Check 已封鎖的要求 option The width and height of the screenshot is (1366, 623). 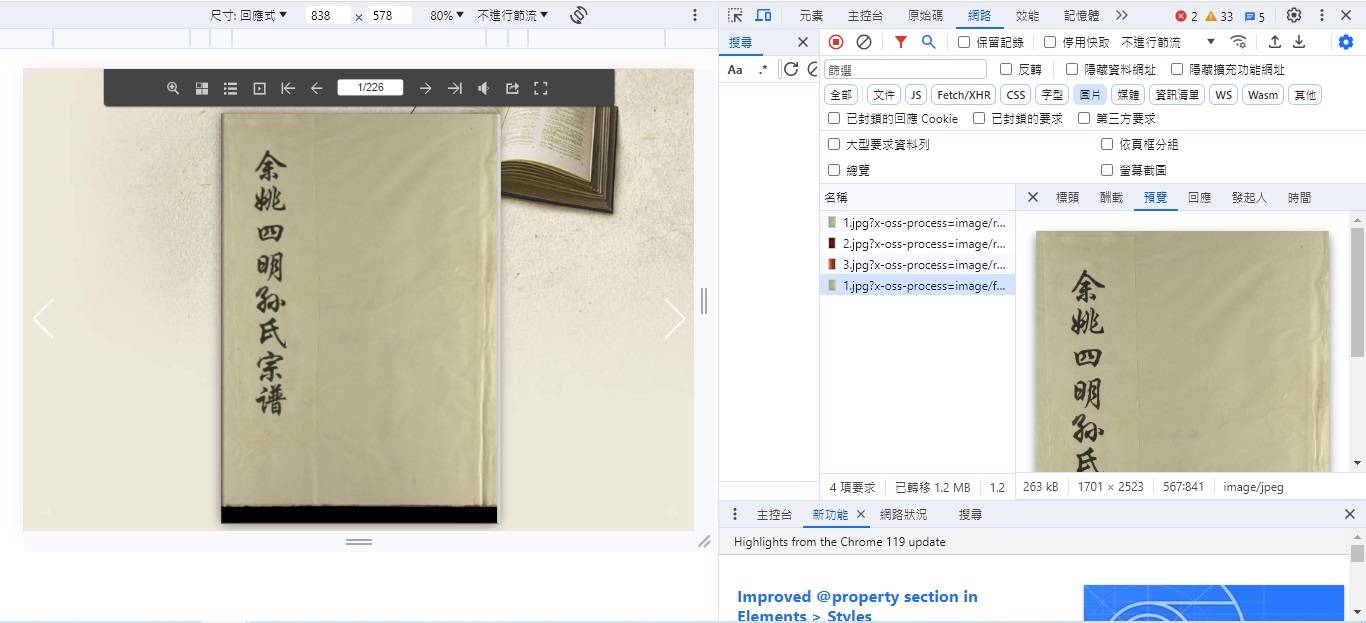[979, 118]
